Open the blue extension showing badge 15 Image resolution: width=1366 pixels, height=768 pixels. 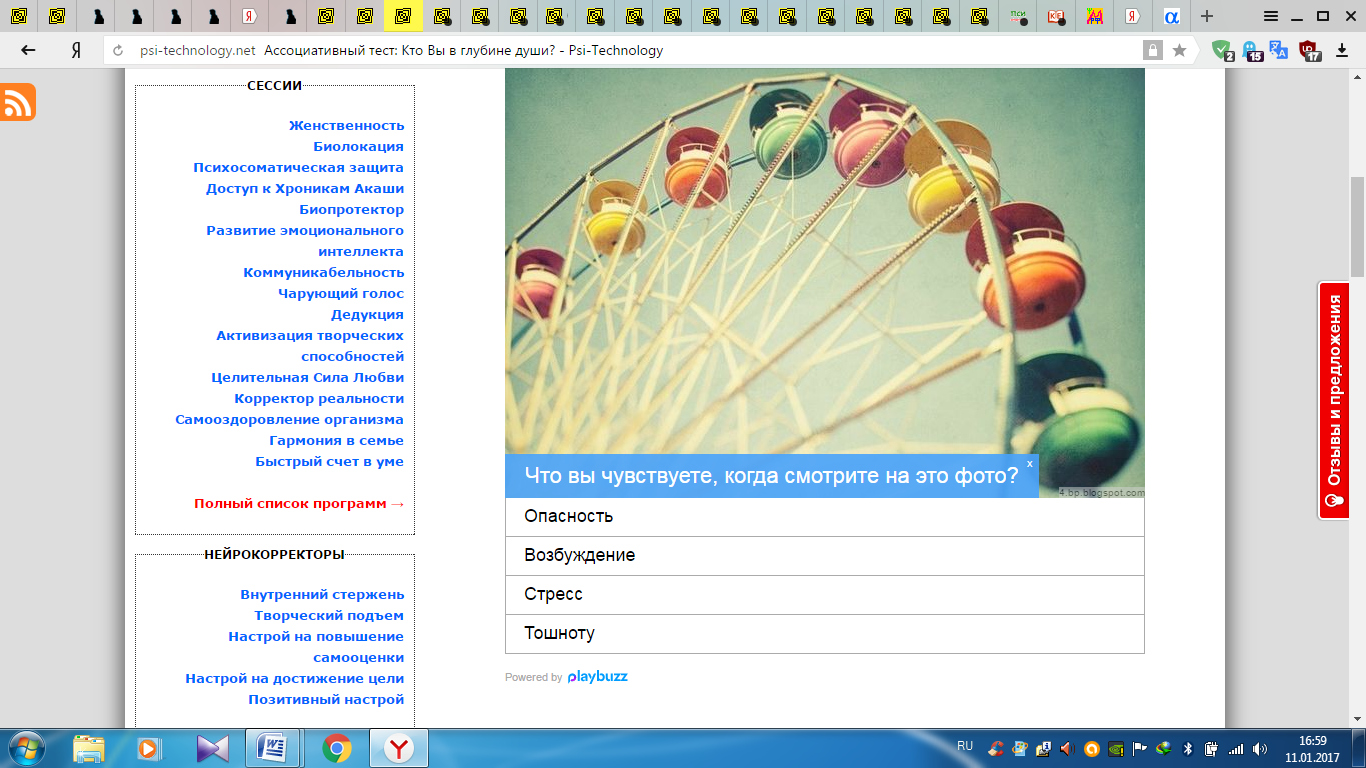point(1251,50)
